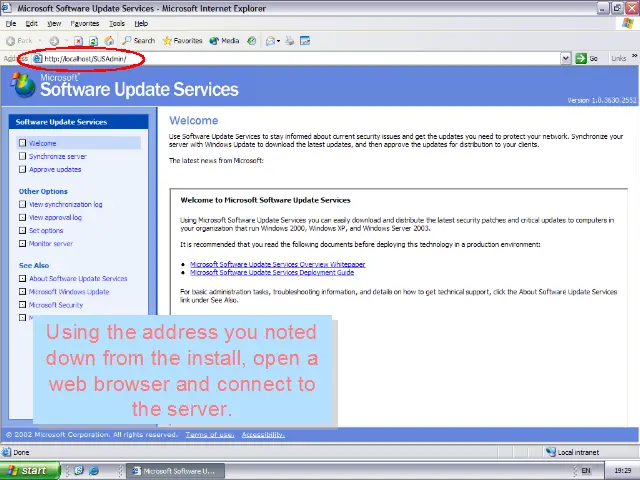The height and width of the screenshot is (480, 640).
Task: Click the page icon in address bar
Action: click(38, 59)
